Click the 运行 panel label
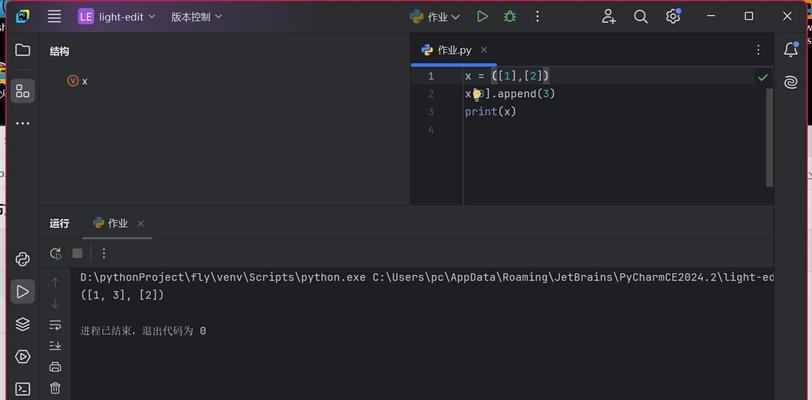This screenshot has height=400, width=812. pyautogui.click(x=60, y=223)
